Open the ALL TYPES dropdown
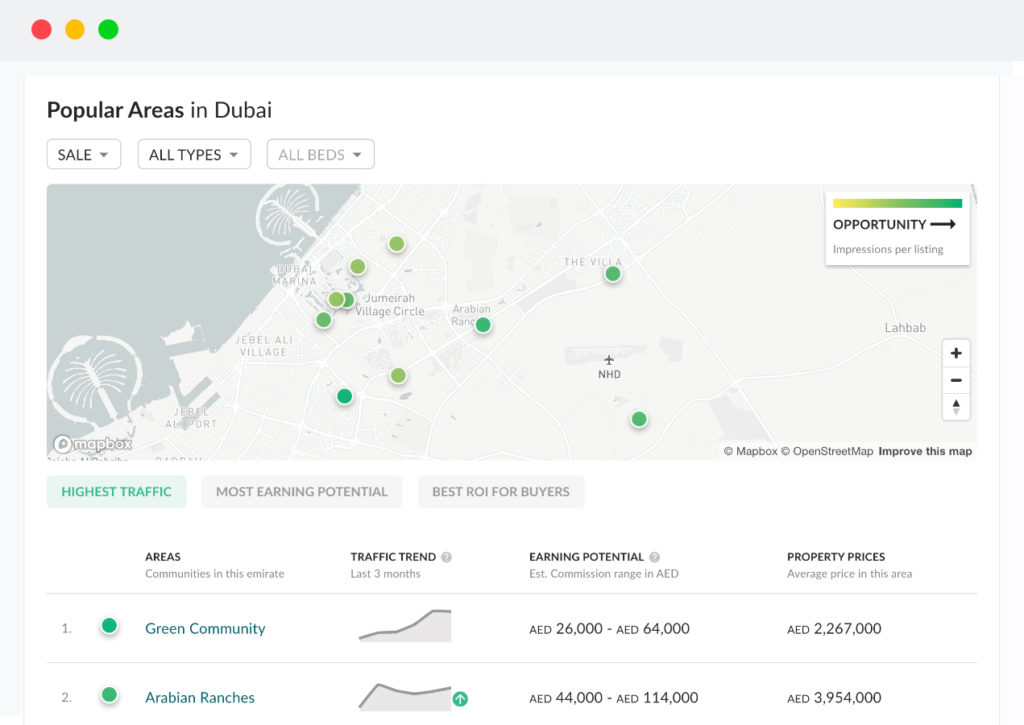Viewport: 1024px width, 725px height. pyautogui.click(x=194, y=154)
